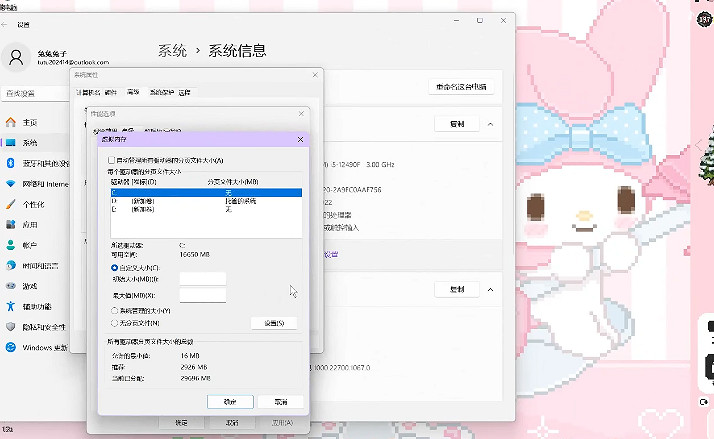Click the 29696 MB currently allocated value
Screen dimensions: 714x439
195,378
